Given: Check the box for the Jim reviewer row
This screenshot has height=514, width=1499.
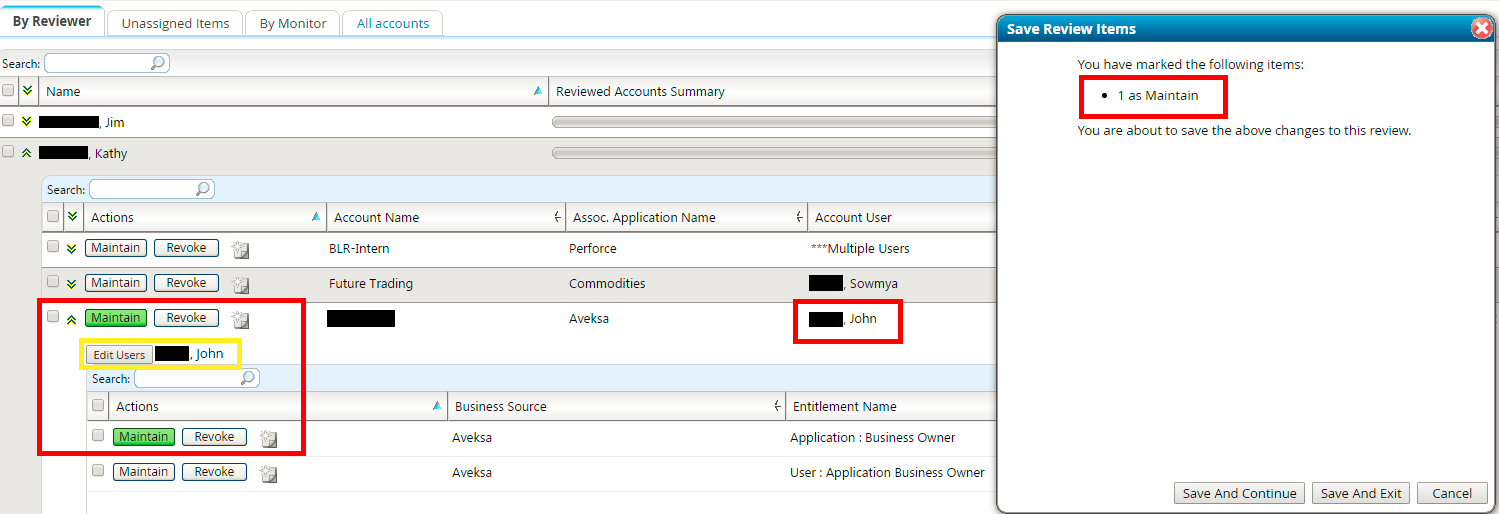Looking at the screenshot, I should [x=9, y=121].
